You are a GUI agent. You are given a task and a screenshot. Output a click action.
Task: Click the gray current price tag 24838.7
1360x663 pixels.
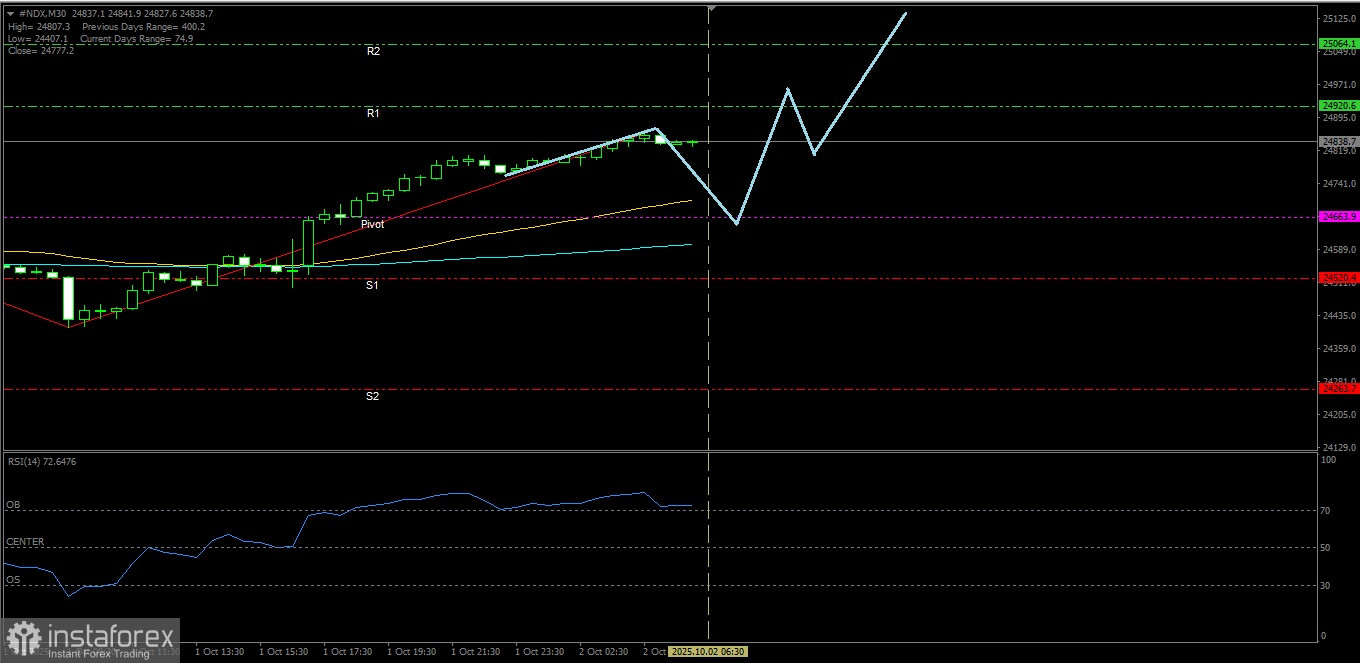(x=1338, y=142)
